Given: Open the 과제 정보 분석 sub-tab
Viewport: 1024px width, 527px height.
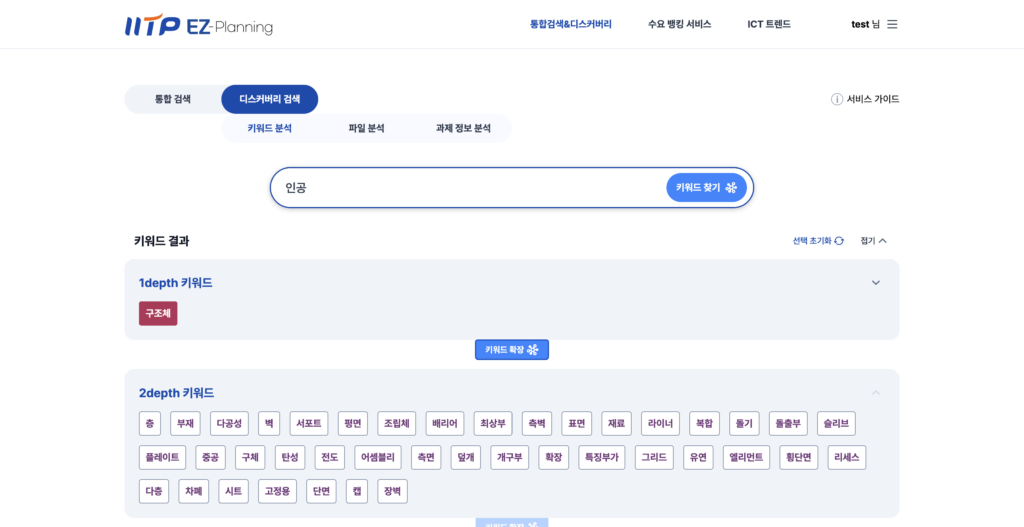Looking at the screenshot, I should pyautogui.click(x=463, y=128).
